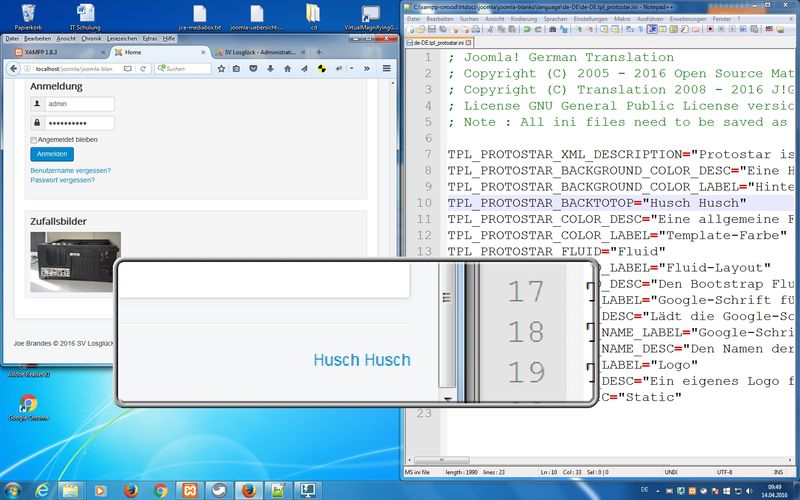Close the de-DE.tpl_protostar.ini tab
This screenshot has width=800, height=500.
click(x=469, y=44)
